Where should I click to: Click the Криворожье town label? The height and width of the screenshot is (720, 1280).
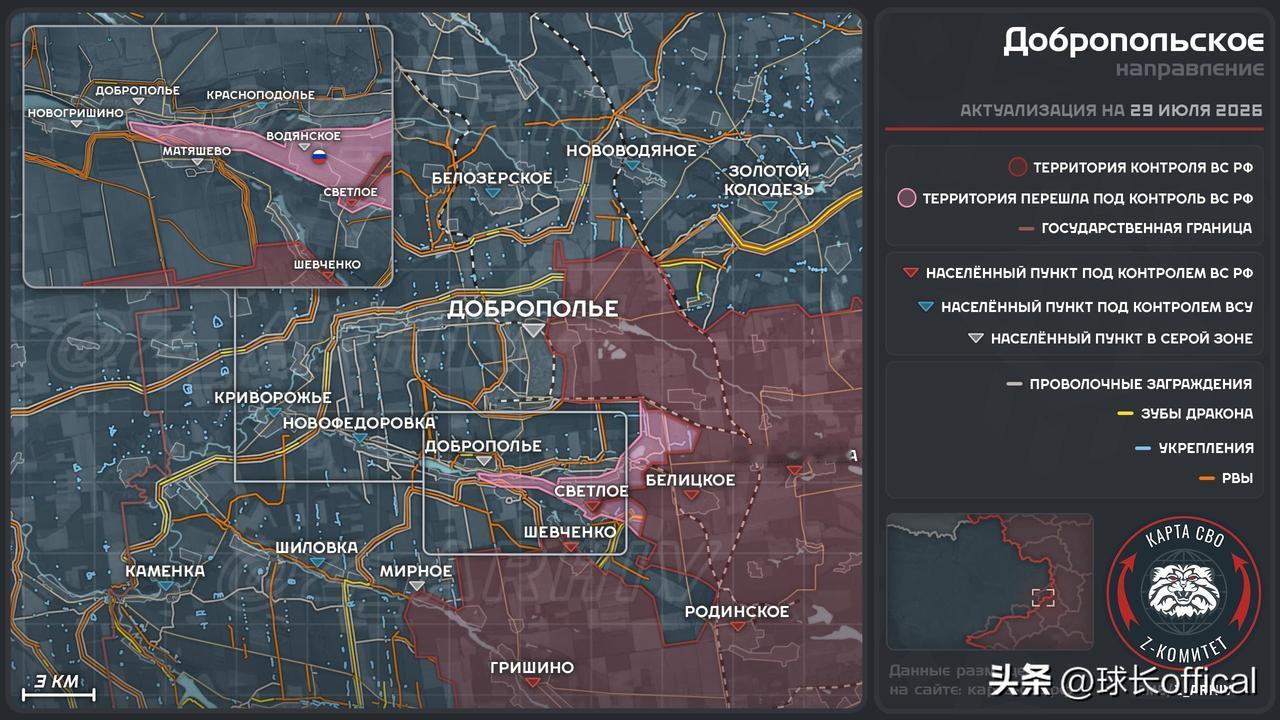coord(273,397)
